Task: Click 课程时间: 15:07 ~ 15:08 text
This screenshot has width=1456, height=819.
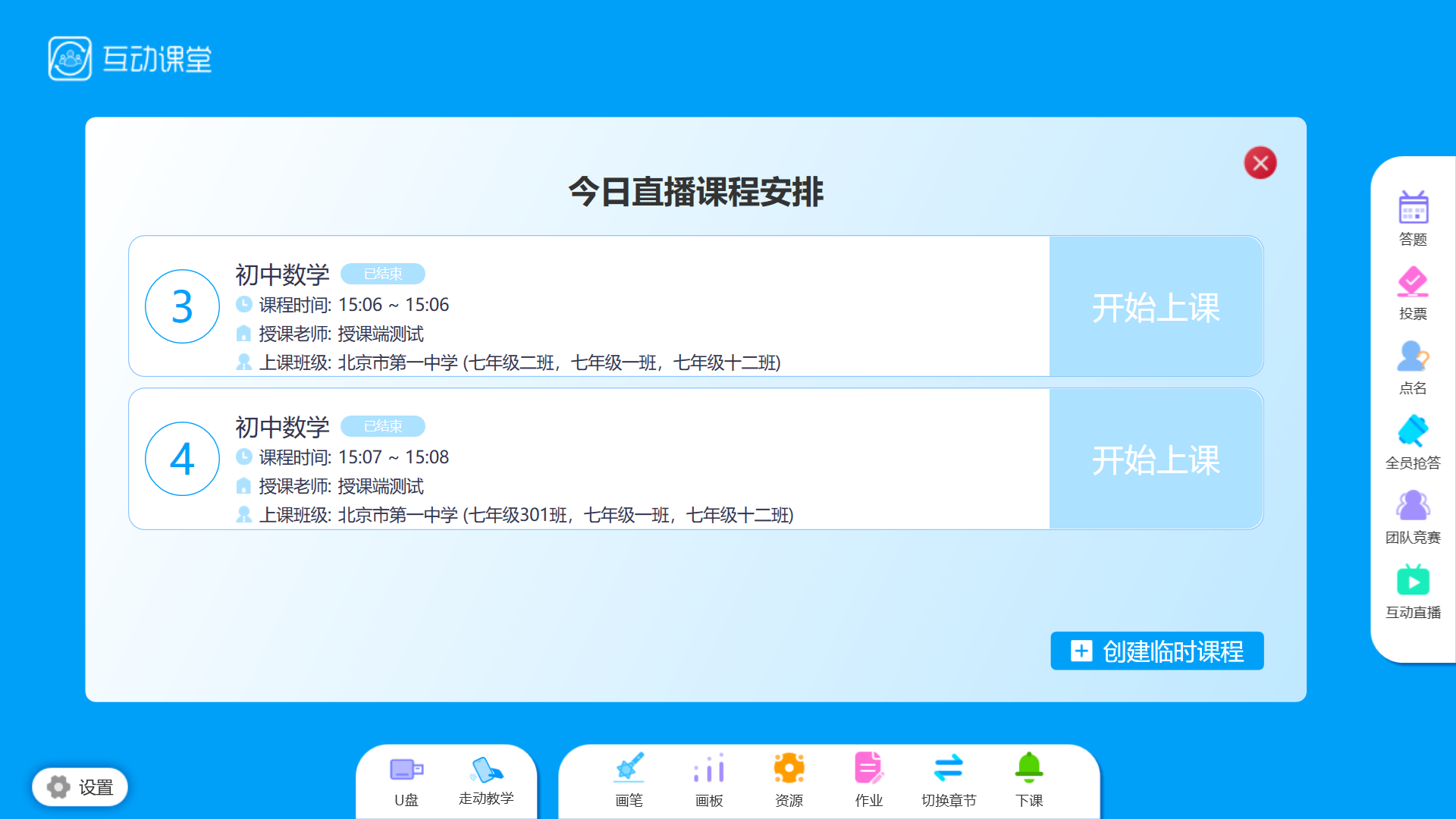Action: click(x=354, y=457)
